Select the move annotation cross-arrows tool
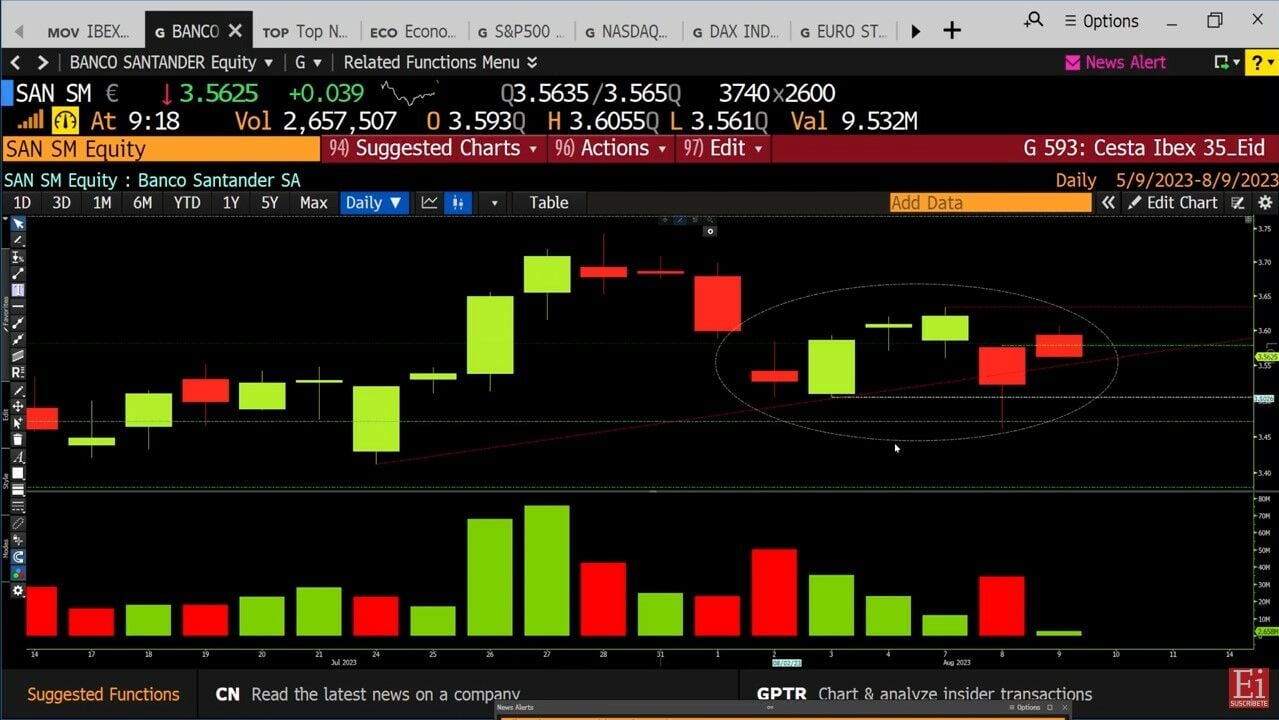 click(x=18, y=405)
